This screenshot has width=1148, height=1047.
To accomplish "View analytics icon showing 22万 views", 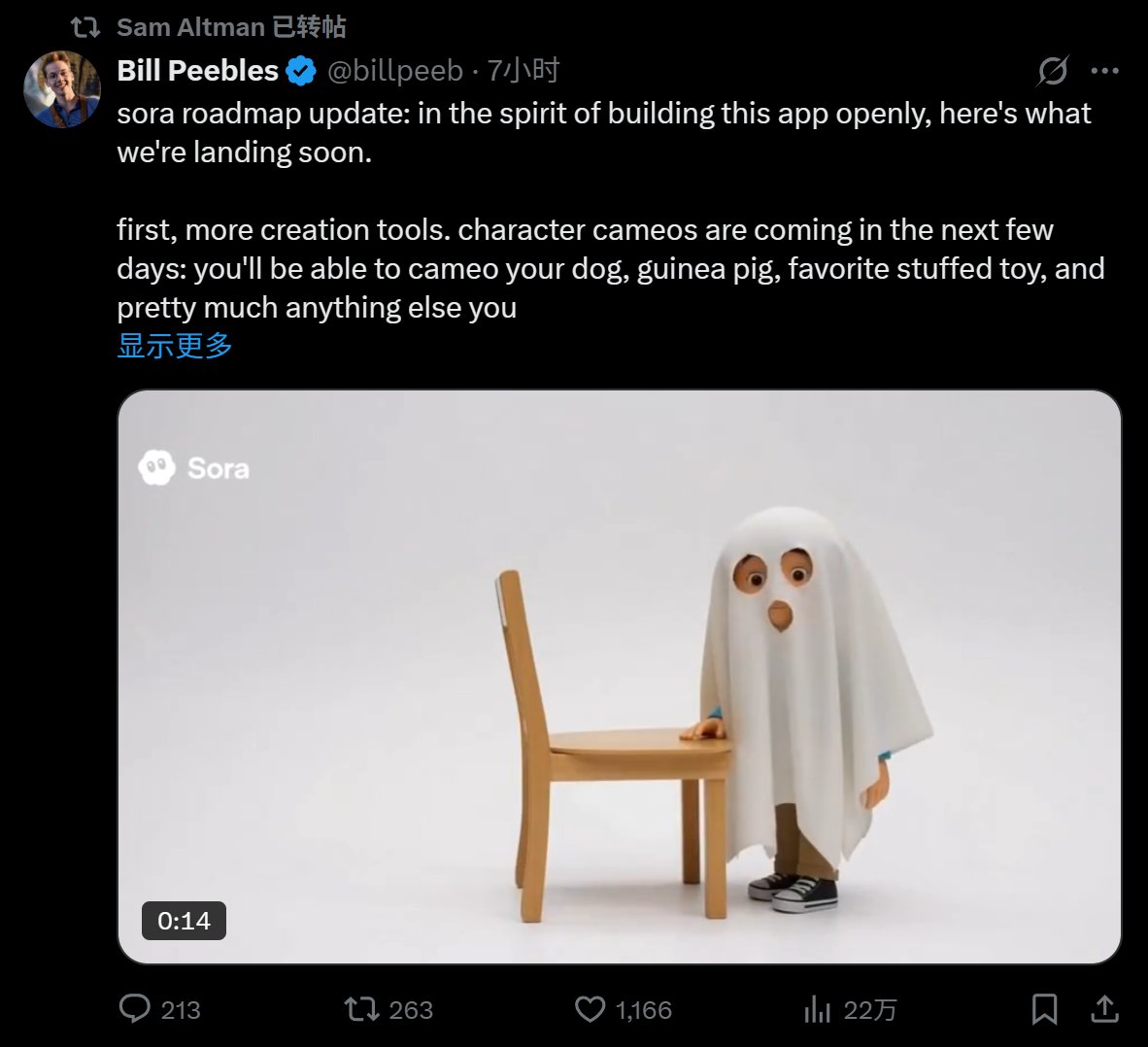I will [817, 1010].
